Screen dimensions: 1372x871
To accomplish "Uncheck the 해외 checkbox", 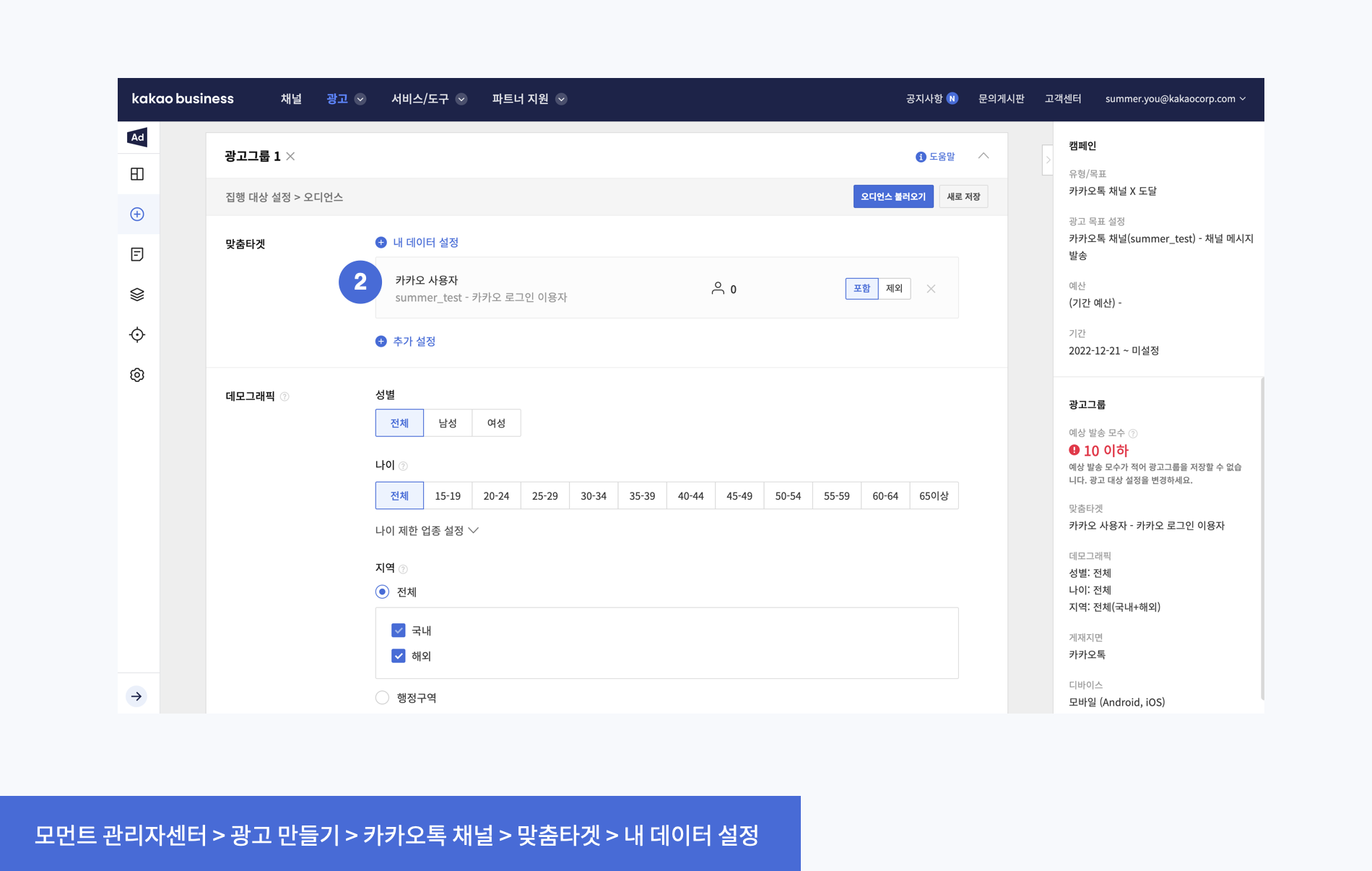I will 399,656.
